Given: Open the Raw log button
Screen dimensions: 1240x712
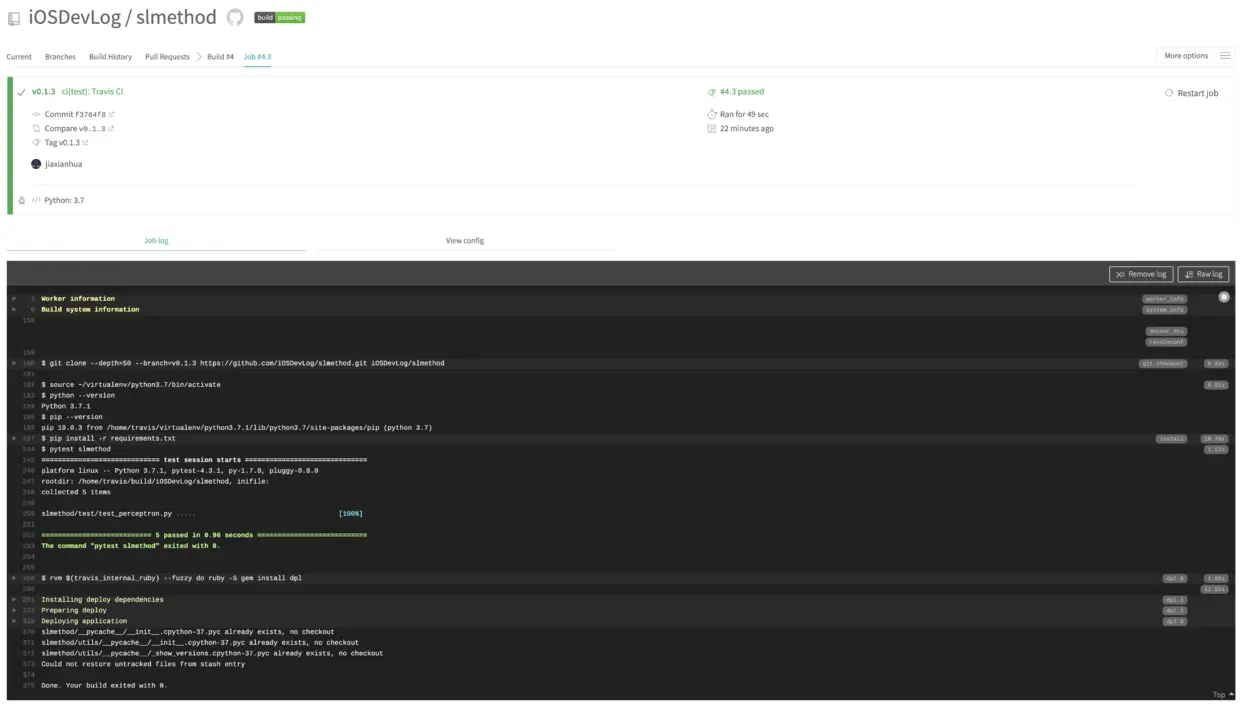Looking at the screenshot, I should 1203,274.
